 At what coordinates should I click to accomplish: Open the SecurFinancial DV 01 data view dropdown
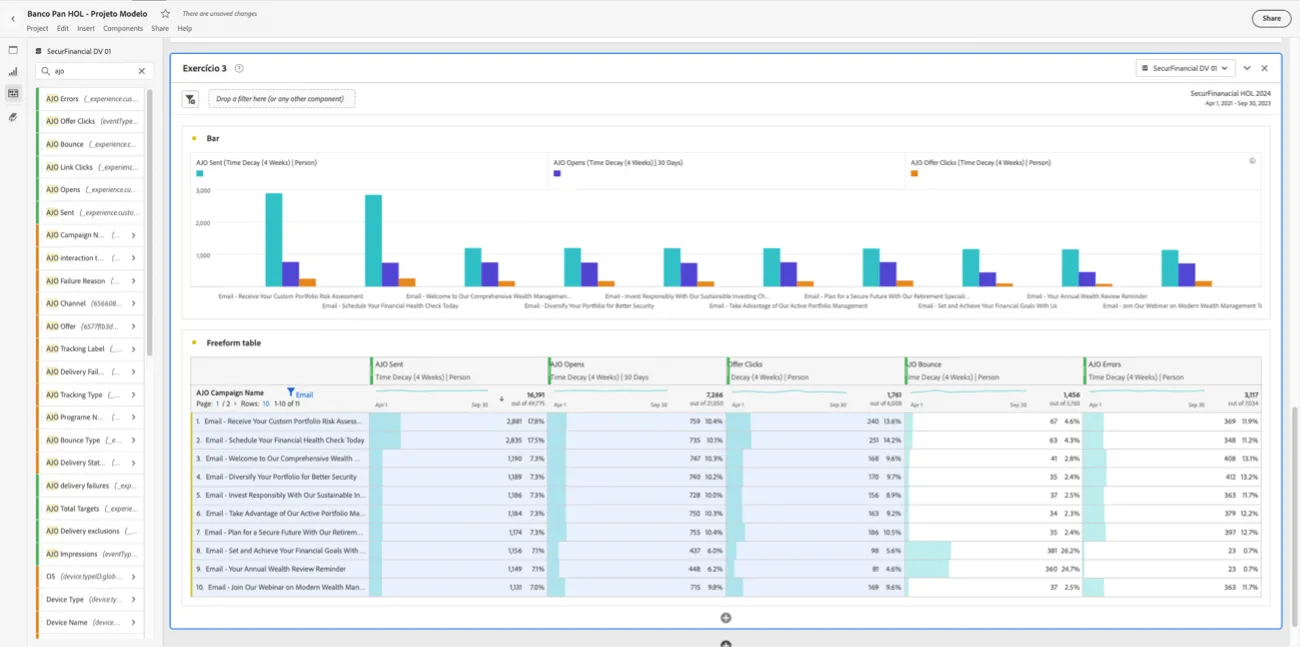[x=1186, y=68]
